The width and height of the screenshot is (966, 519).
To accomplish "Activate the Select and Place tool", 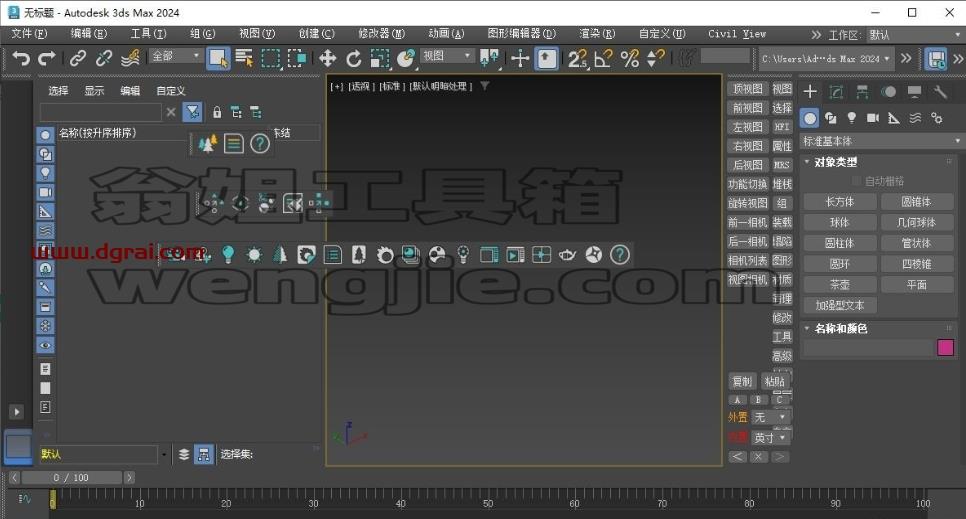I will tap(406, 59).
